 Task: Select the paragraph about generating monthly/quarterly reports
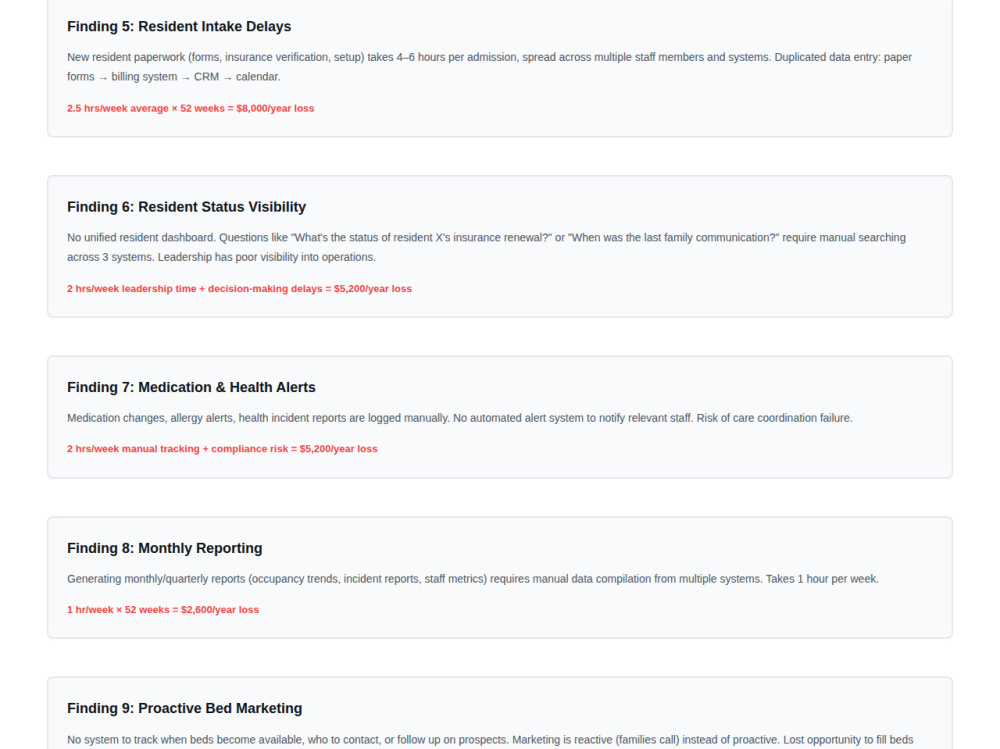[x=473, y=579]
